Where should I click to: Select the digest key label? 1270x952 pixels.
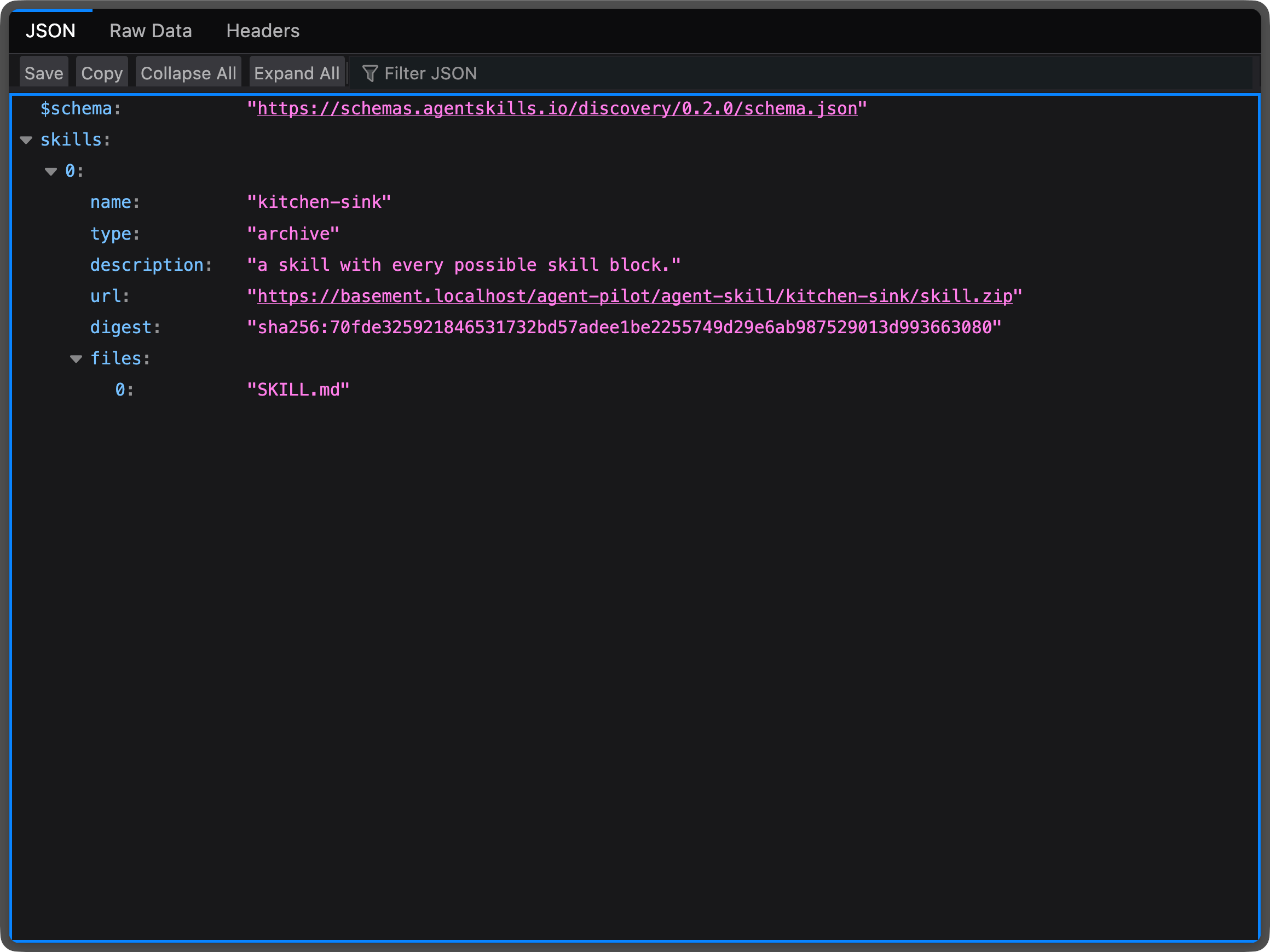point(121,327)
